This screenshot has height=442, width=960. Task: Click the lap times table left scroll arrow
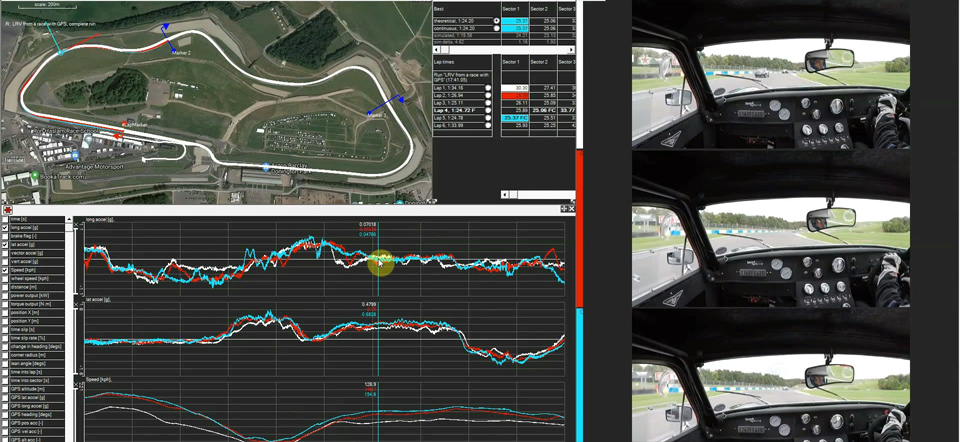coord(504,195)
